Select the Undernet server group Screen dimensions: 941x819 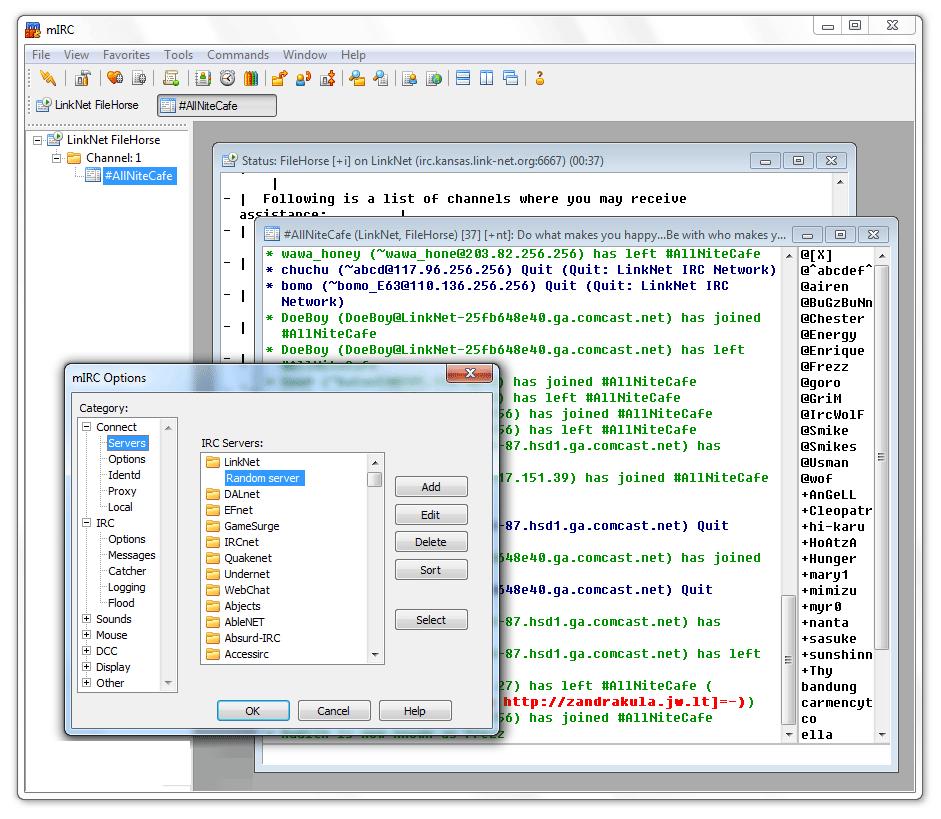(x=247, y=574)
